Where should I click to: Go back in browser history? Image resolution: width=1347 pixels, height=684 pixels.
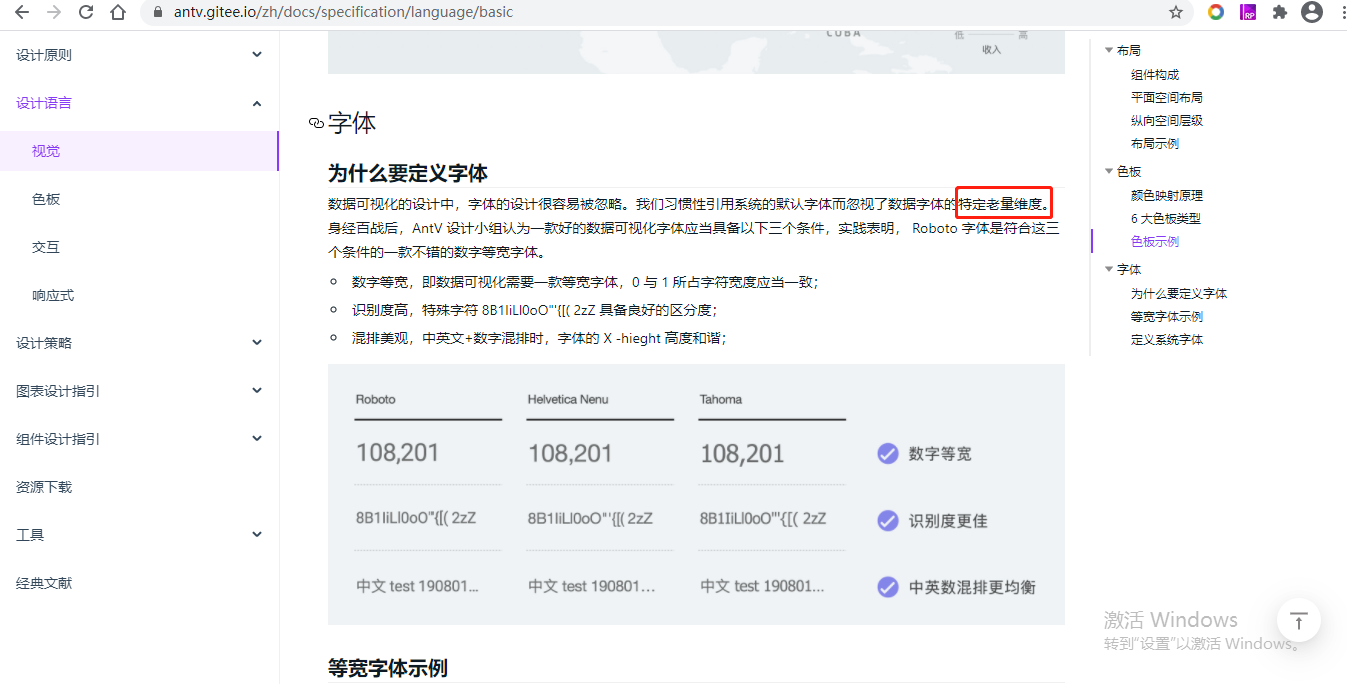point(22,12)
